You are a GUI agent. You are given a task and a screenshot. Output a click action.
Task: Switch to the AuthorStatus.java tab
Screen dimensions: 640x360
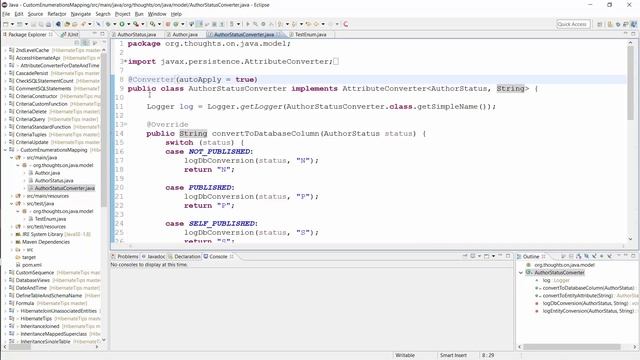pyautogui.click(x=137, y=35)
